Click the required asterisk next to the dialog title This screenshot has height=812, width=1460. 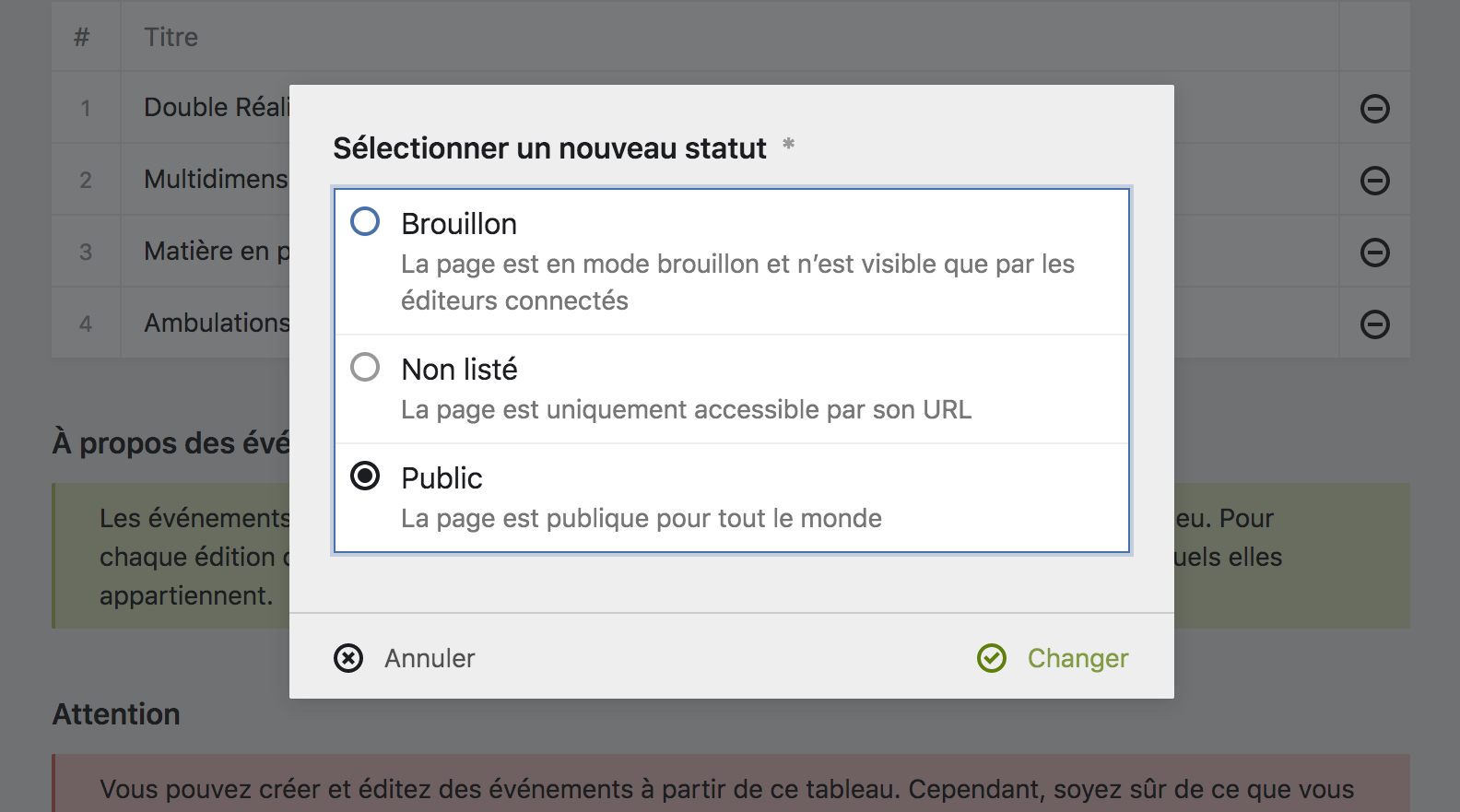point(788,146)
